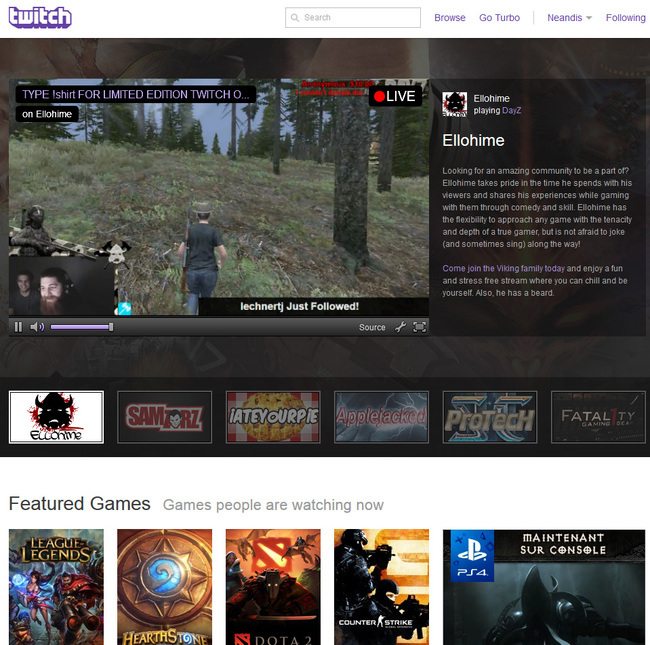This screenshot has height=645, width=650.
Task: Select the ProTech featured stream thumbnail
Action: click(x=490, y=417)
